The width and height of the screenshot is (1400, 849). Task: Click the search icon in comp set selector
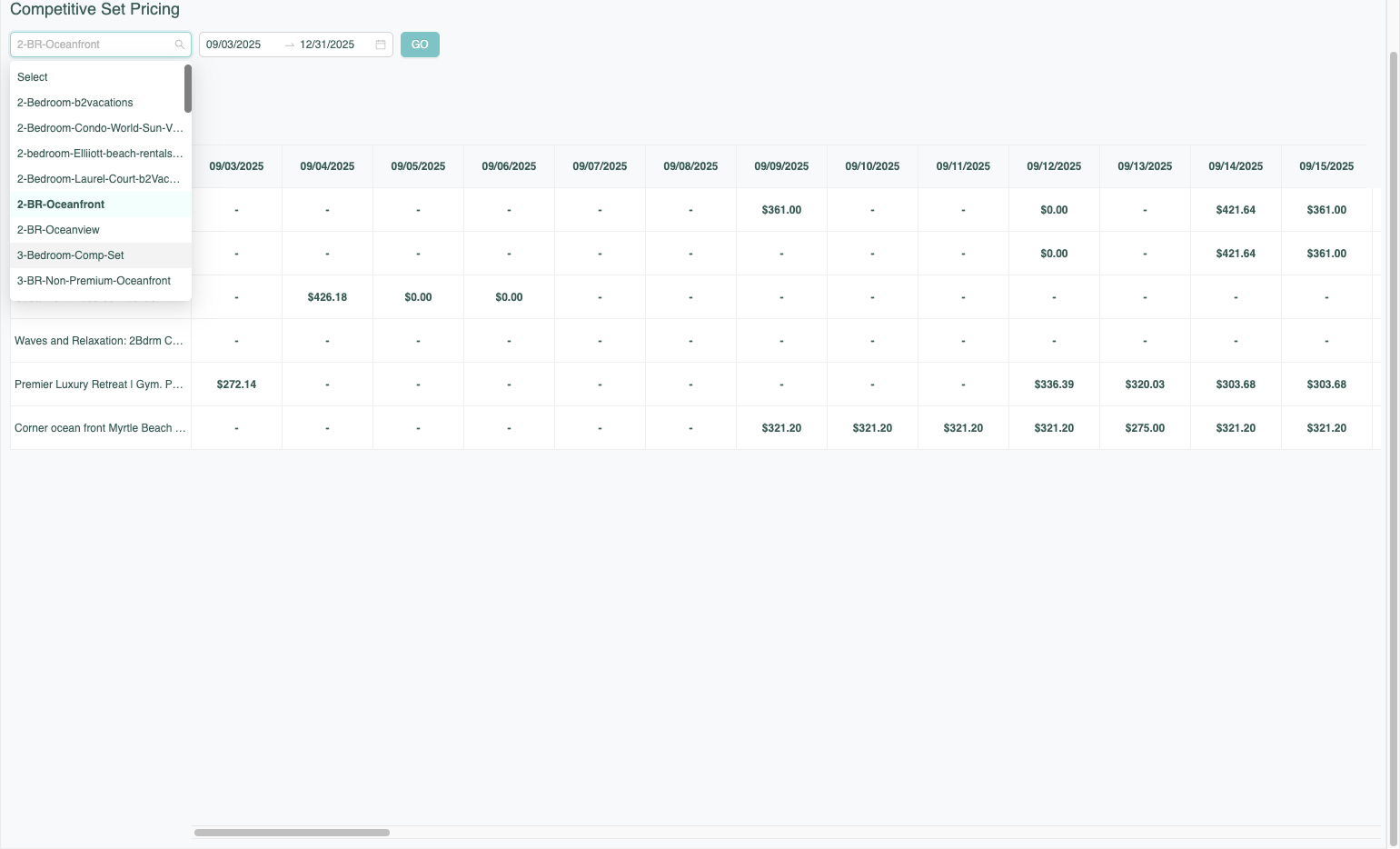(180, 45)
